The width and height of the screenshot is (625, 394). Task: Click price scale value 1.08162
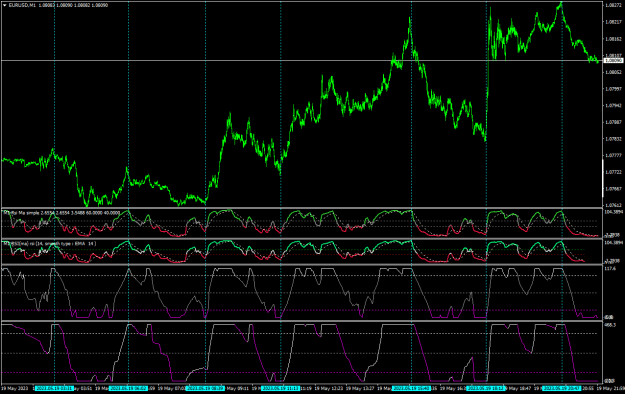tap(613, 39)
